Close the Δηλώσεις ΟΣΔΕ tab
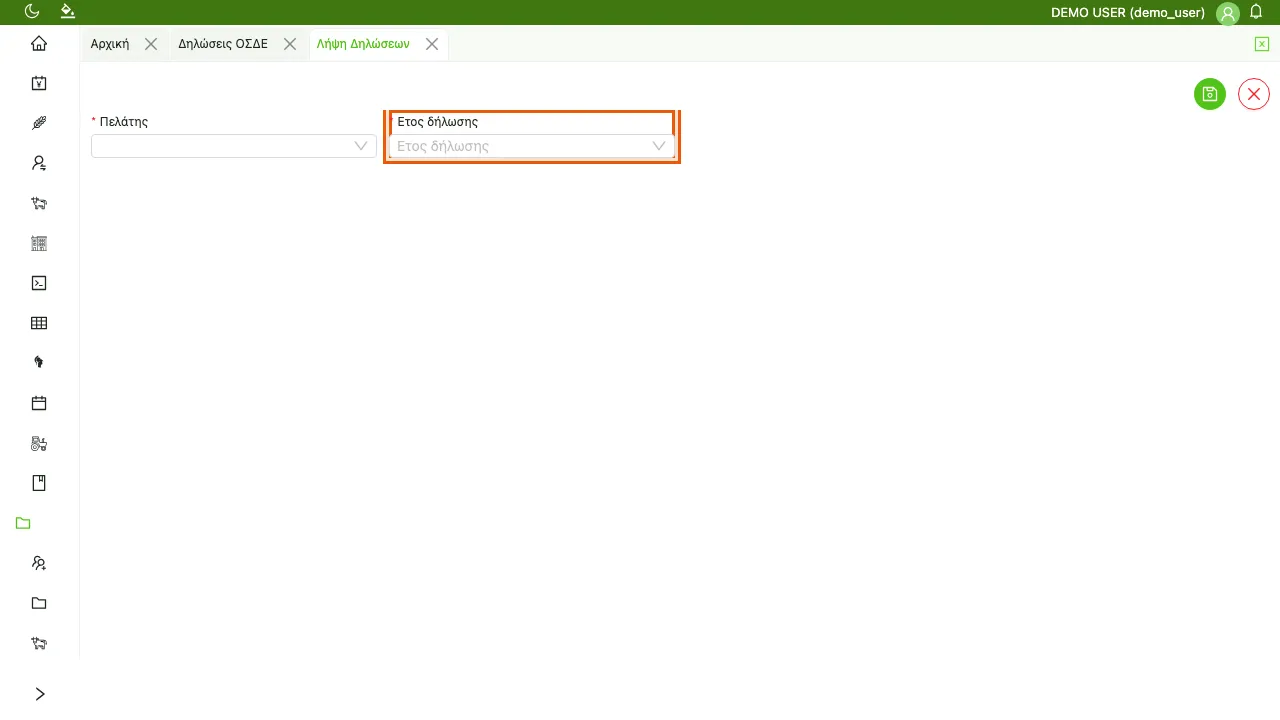 (x=290, y=44)
